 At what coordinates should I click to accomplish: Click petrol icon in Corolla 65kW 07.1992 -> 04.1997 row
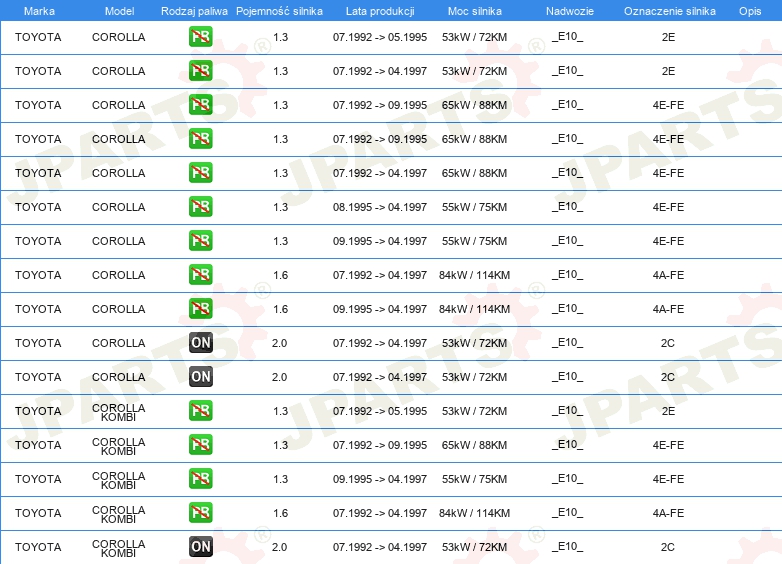click(x=200, y=173)
